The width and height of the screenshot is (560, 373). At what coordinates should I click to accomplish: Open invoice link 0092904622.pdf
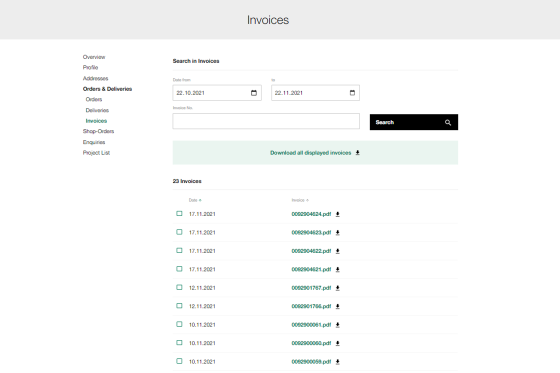pyautogui.click(x=311, y=251)
